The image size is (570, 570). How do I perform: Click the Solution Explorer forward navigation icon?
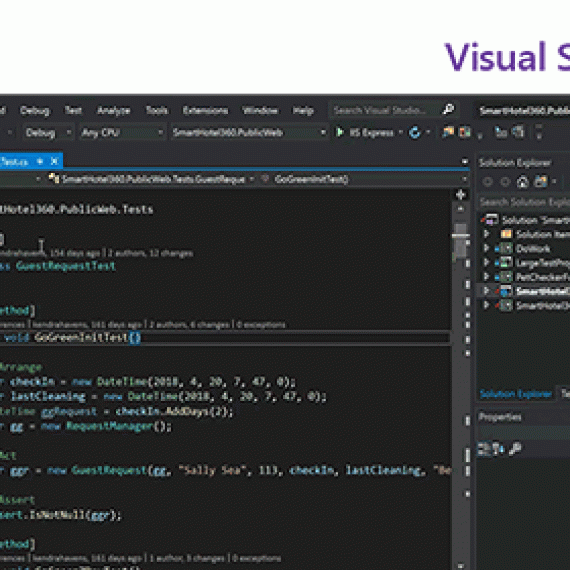click(x=505, y=181)
